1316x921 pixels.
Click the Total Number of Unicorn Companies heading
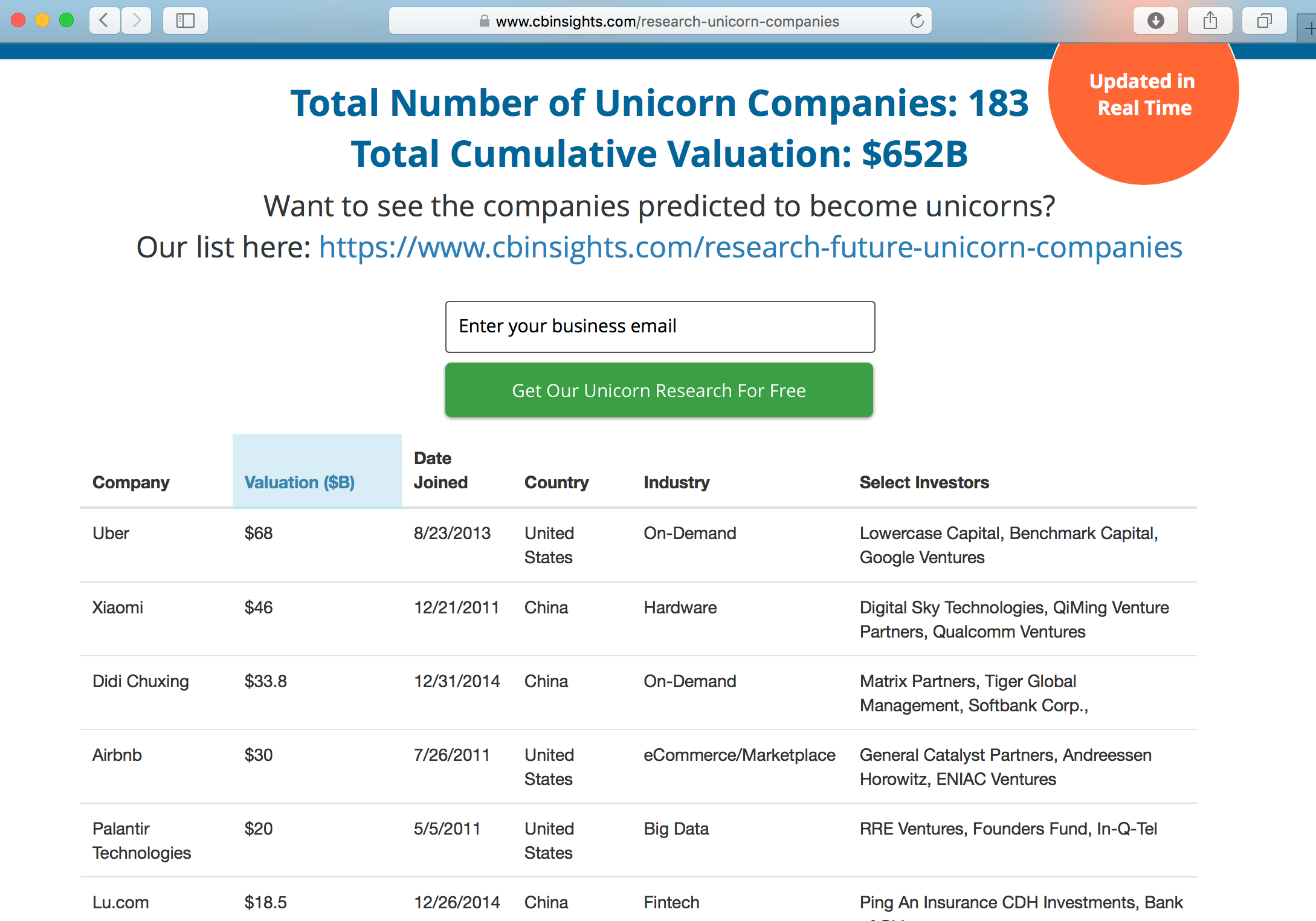click(x=659, y=103)
